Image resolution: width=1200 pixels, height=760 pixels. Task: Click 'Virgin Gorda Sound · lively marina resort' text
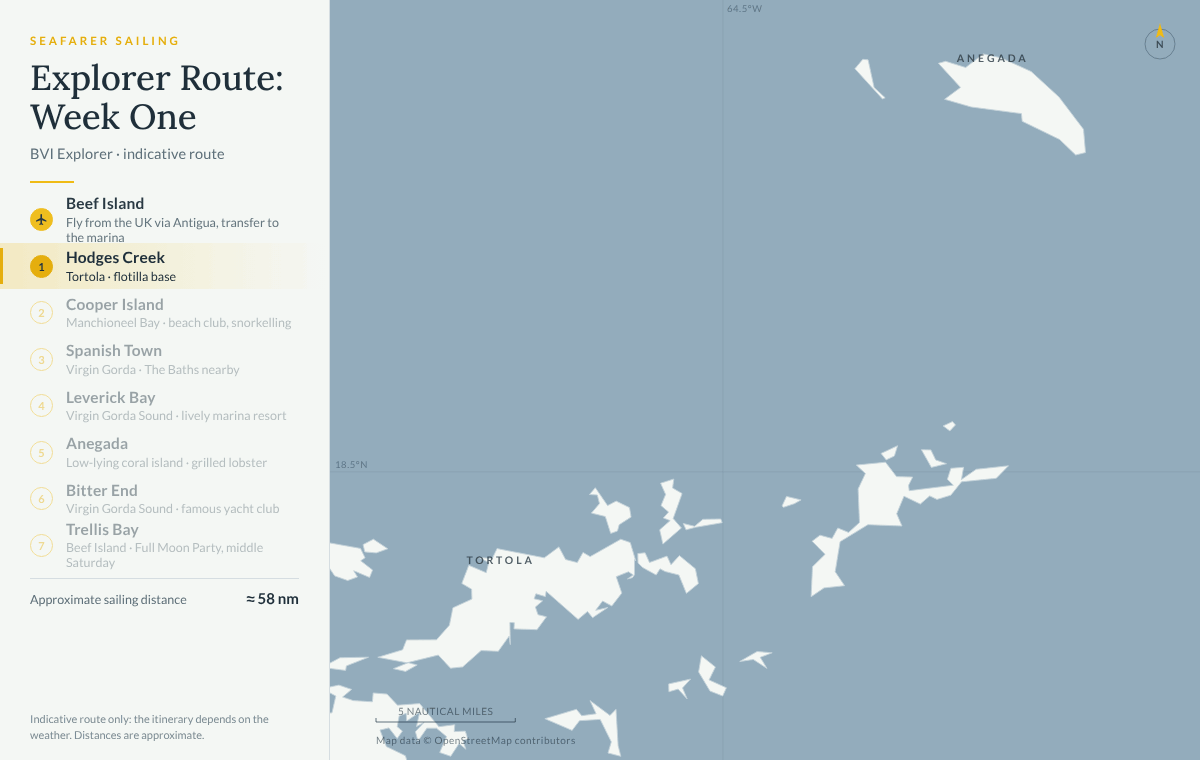coord(176,415)
